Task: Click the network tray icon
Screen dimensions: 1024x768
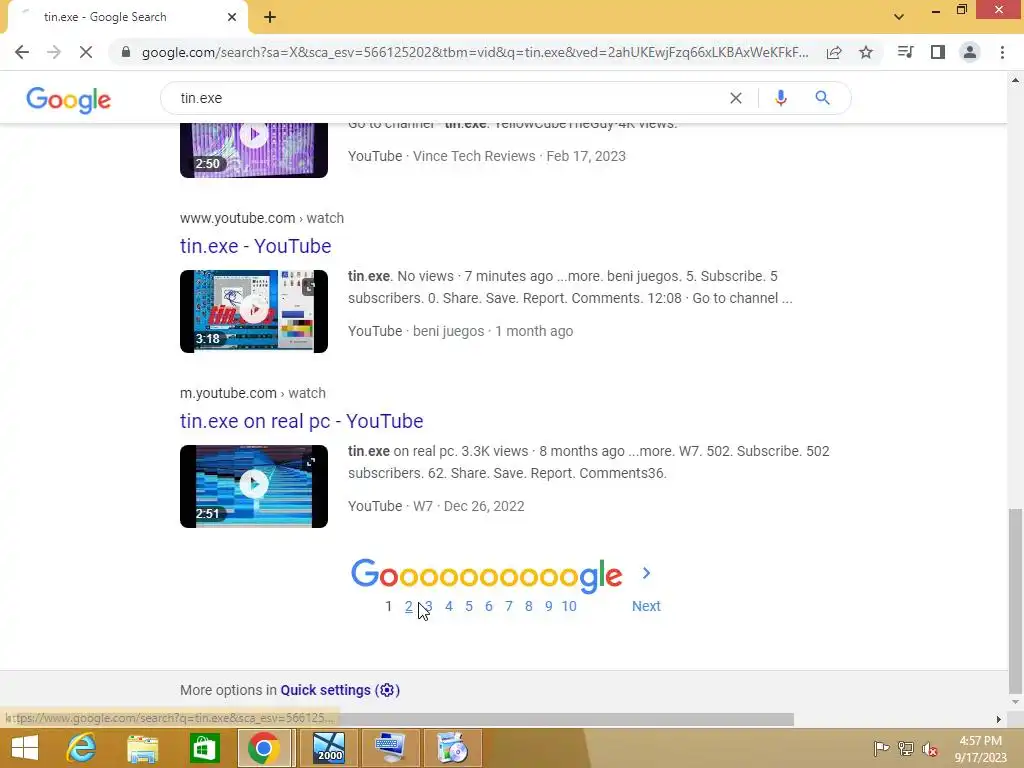Action: (906, 749)
